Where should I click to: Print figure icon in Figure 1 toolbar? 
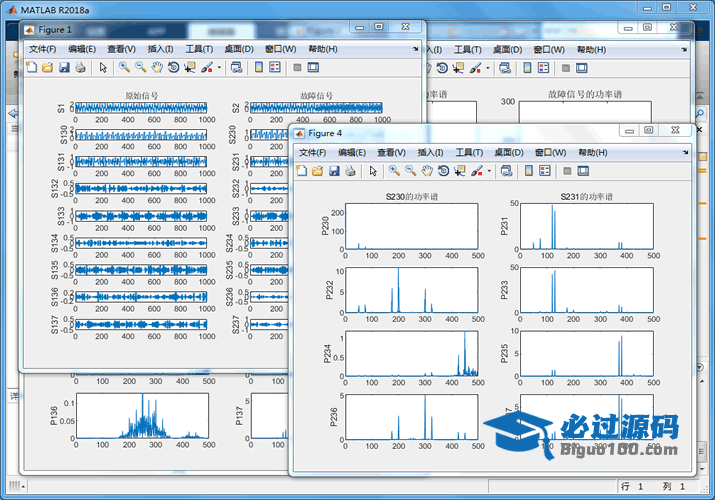(x=80, y=67)
